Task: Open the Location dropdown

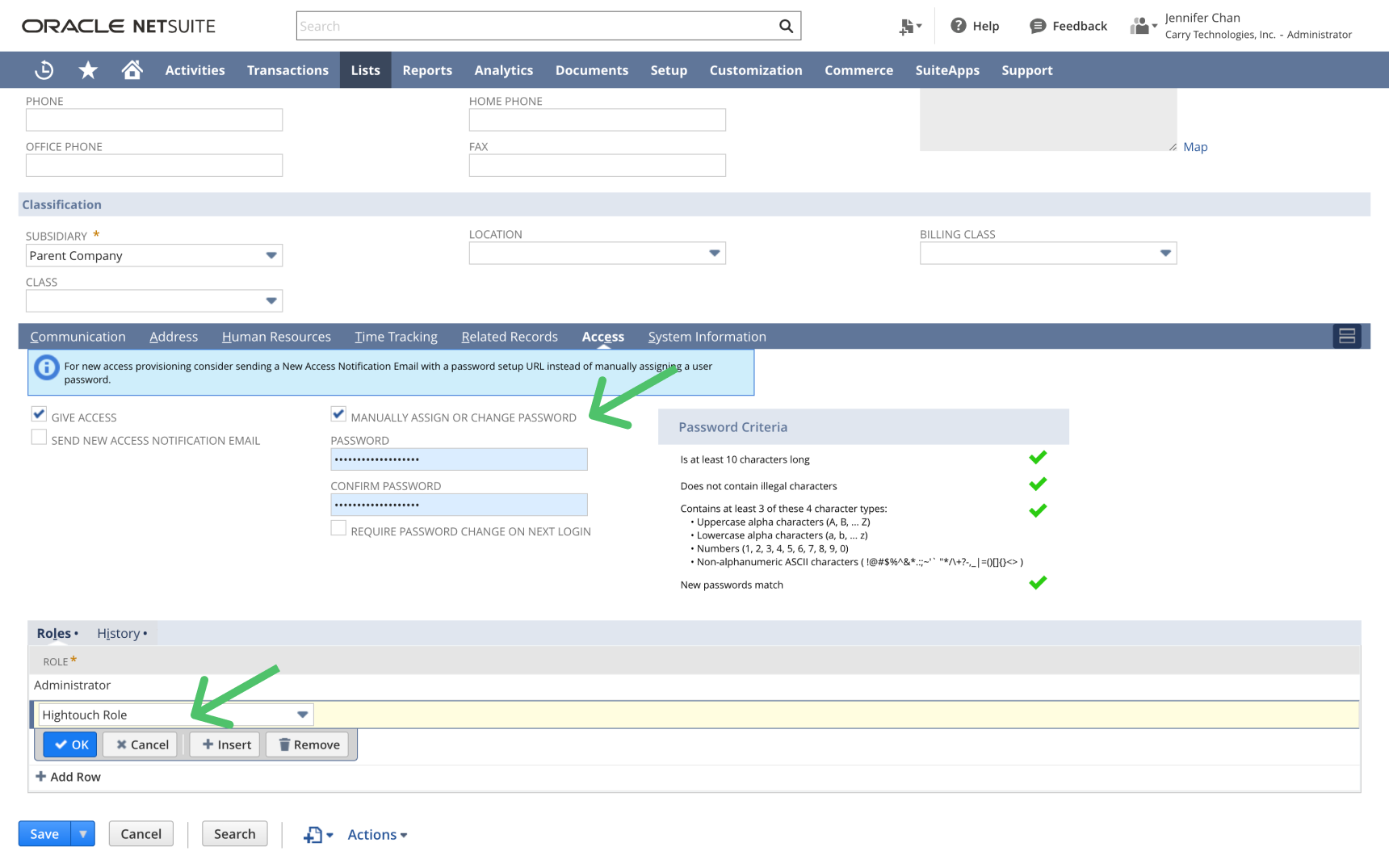Action: (715, 253)
